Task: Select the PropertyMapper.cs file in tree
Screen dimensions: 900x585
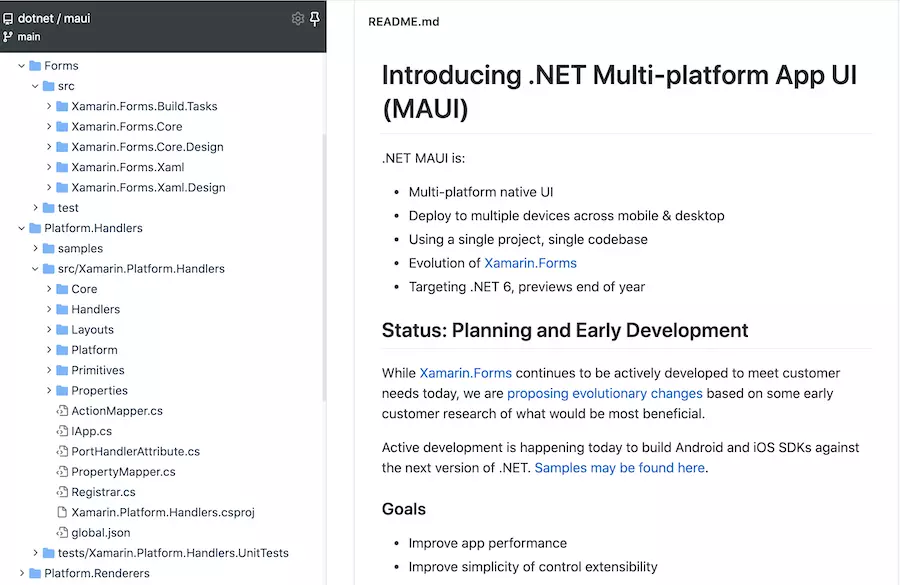Action: [x=123, y=472]
